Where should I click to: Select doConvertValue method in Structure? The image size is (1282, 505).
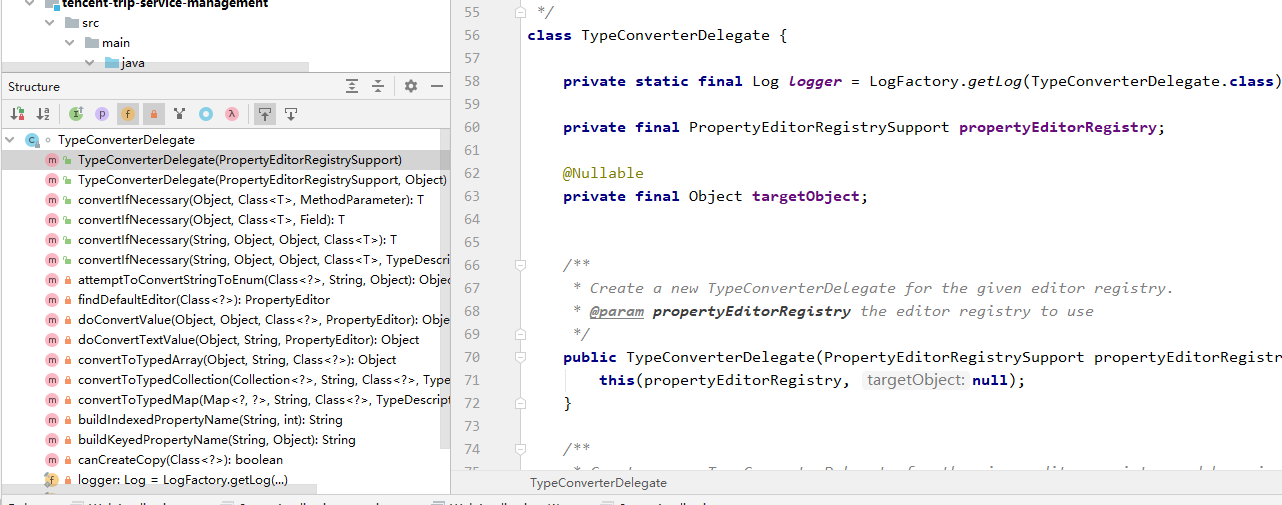[x=225, y=320]
